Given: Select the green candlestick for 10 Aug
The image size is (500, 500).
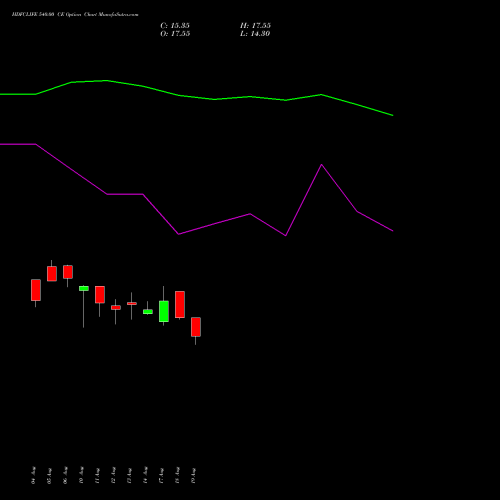Looking at the screenshot, I should [x=84, y=289].
